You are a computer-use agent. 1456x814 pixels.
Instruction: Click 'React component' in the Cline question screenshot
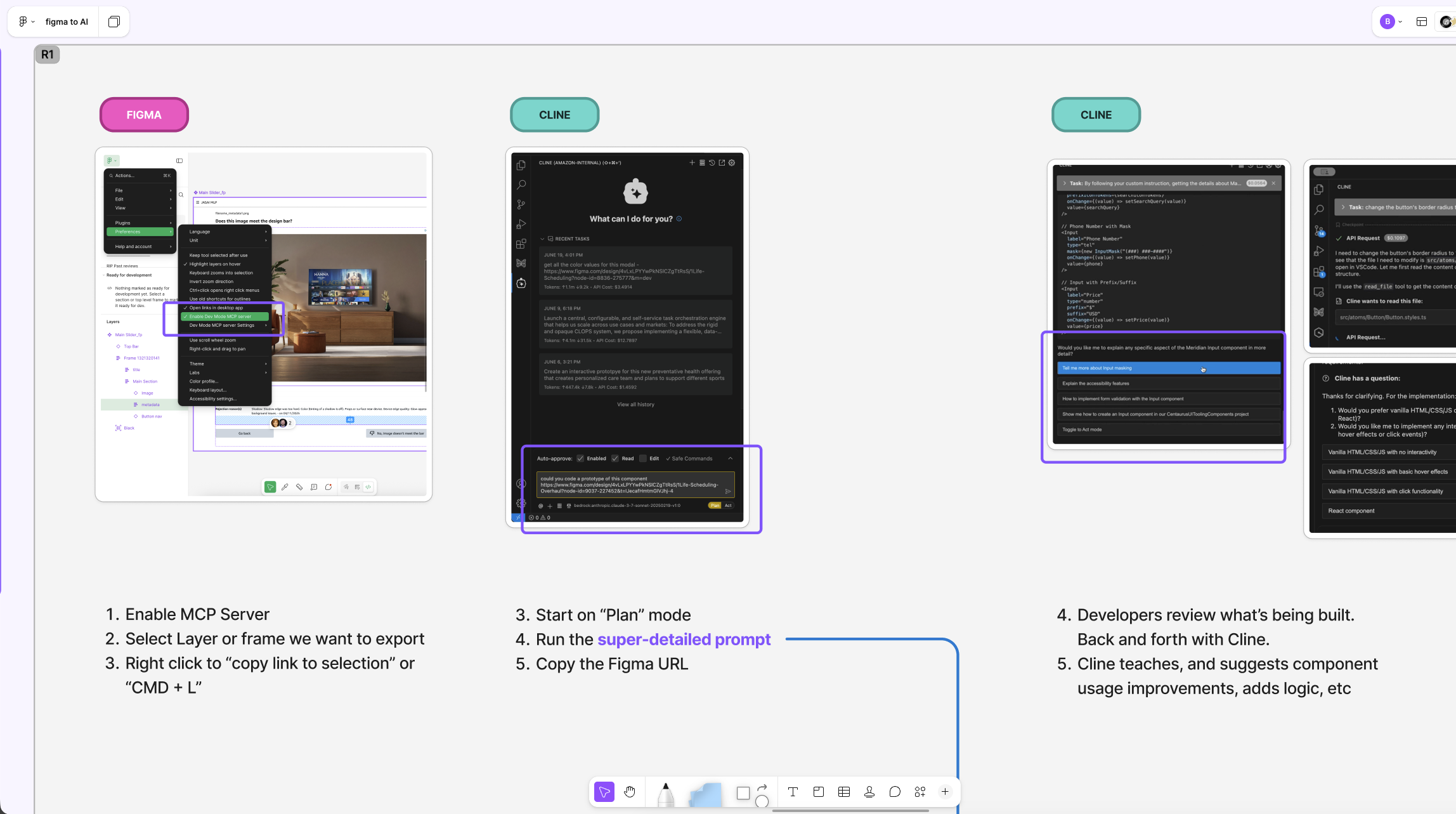[x=1351, y=511]
